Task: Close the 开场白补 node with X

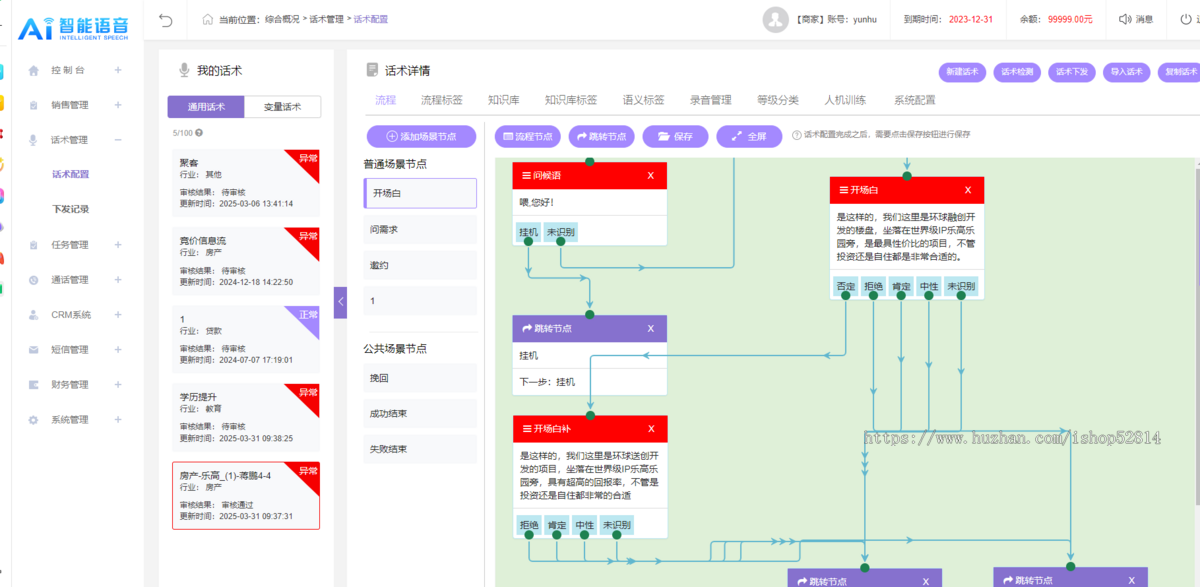Action: 650,429
